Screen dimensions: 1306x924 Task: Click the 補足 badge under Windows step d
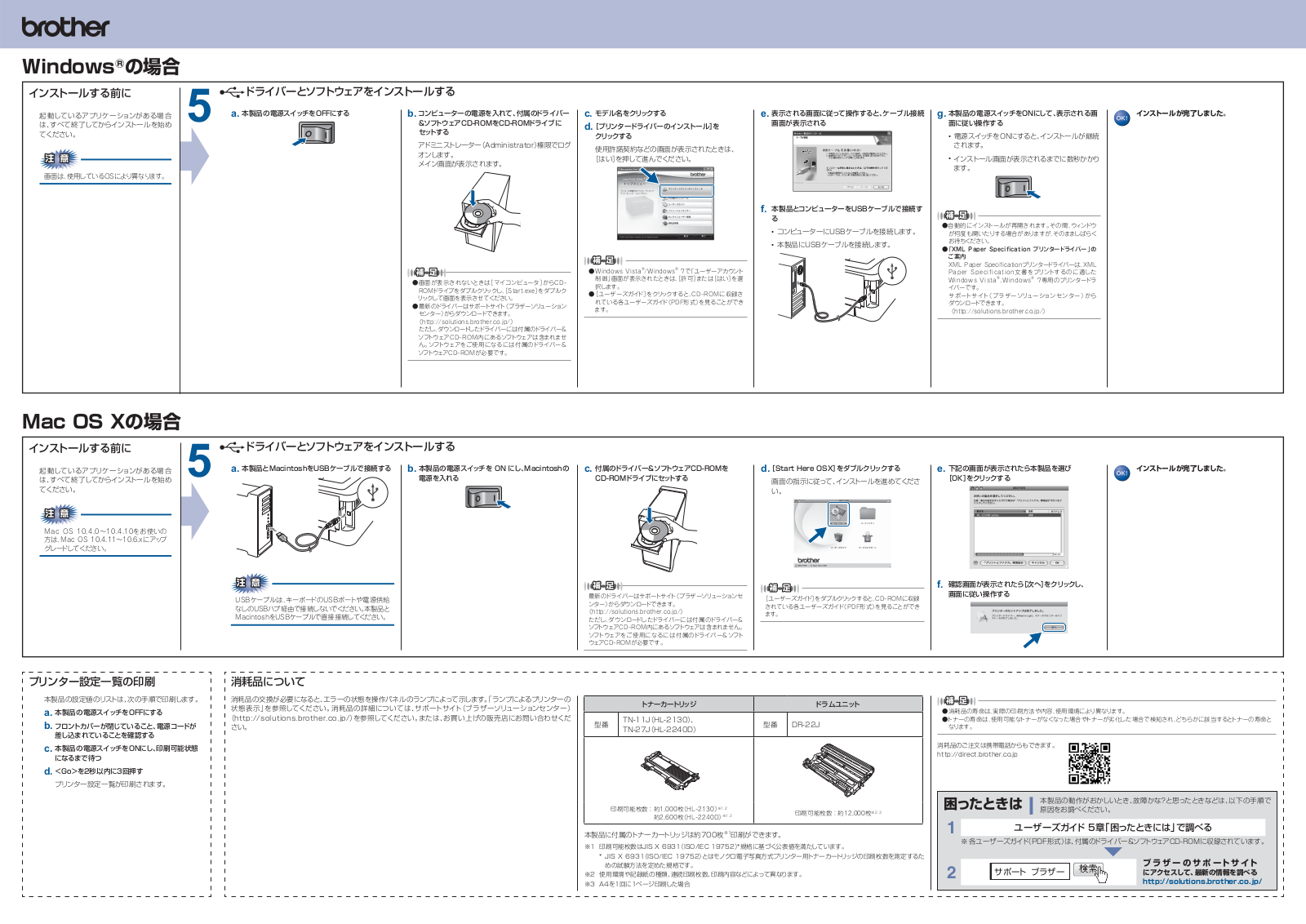click(603, 260)
